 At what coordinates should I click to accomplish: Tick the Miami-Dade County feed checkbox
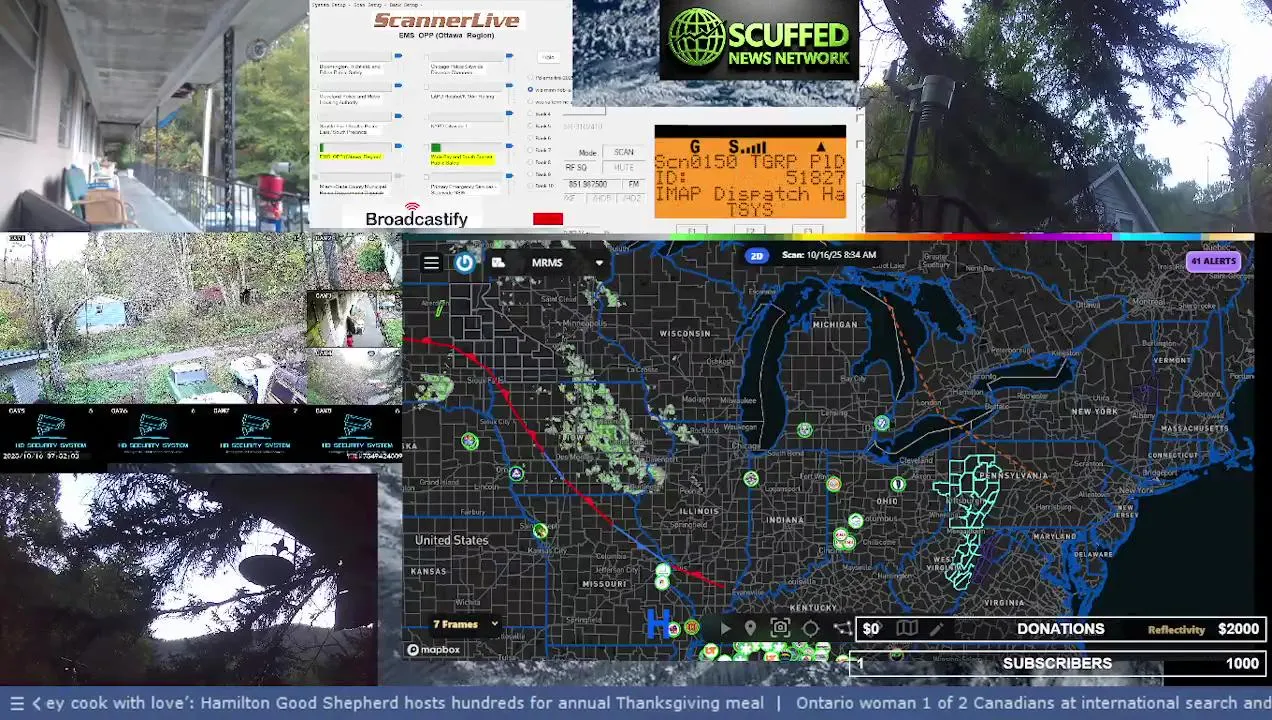[x=315, y=177]
